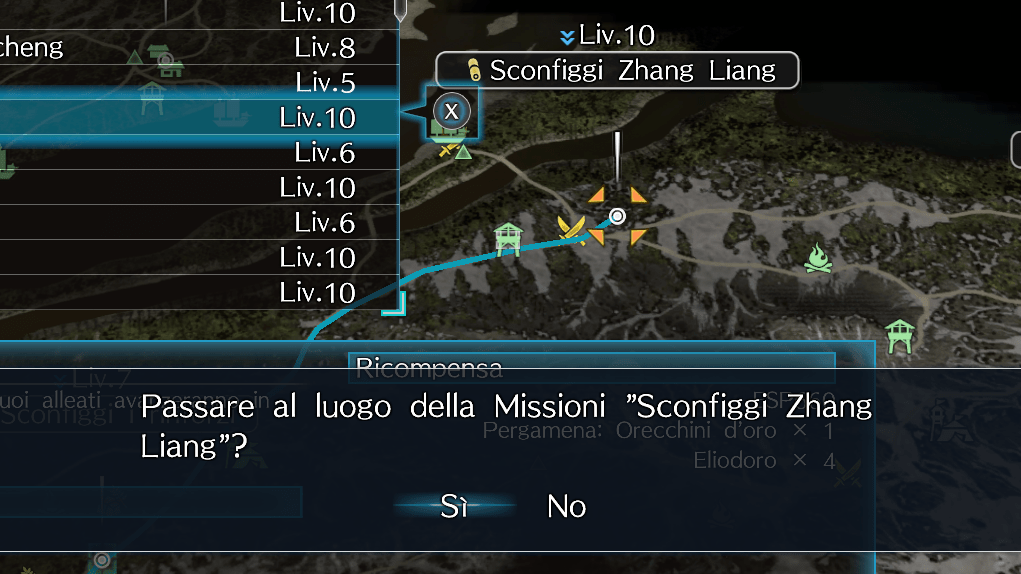The width and height of the screenshot is (1021, 574).
Task: Confirm travel by selecting Sì
Action: [454, 506]
